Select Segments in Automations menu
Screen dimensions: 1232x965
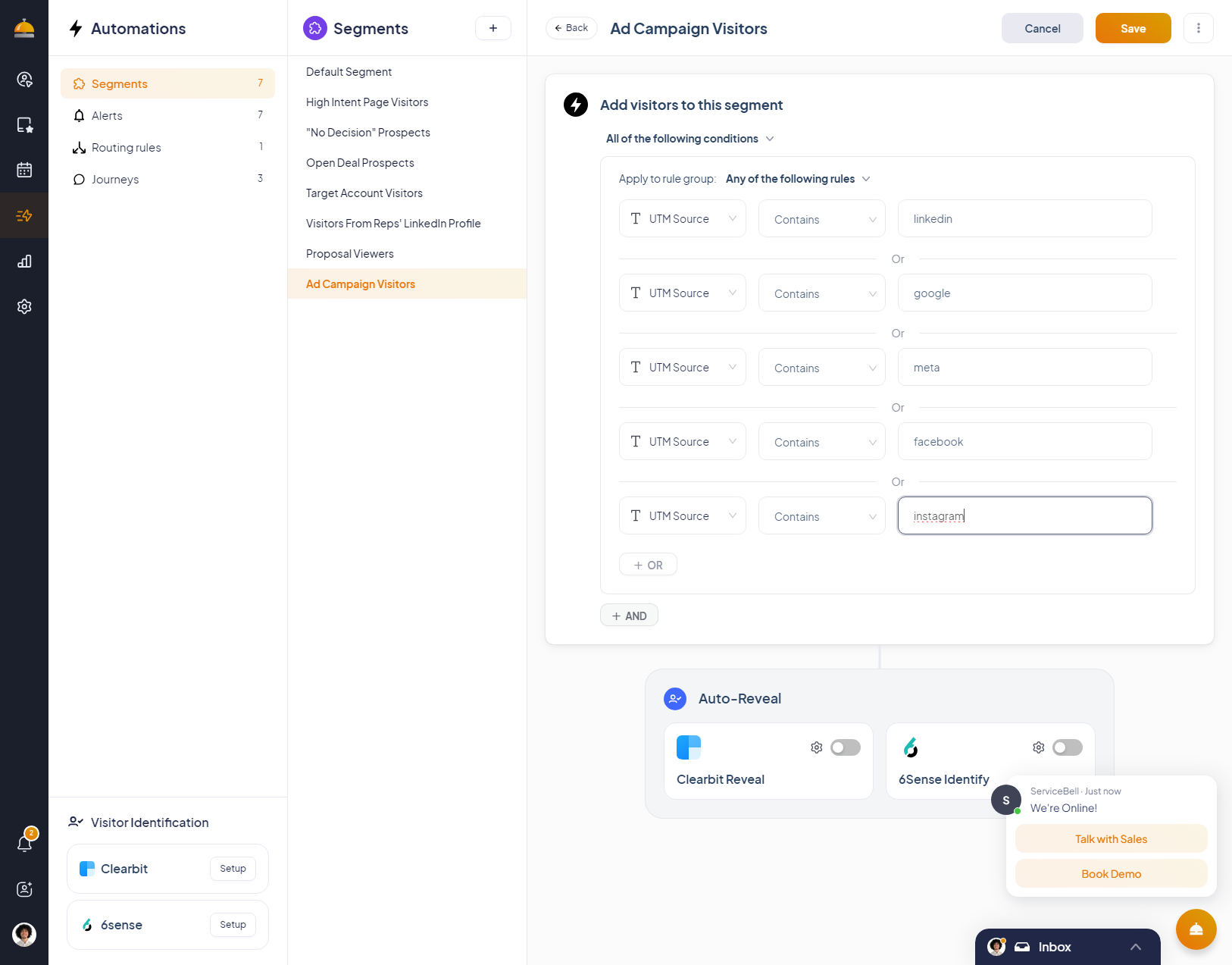167,83
